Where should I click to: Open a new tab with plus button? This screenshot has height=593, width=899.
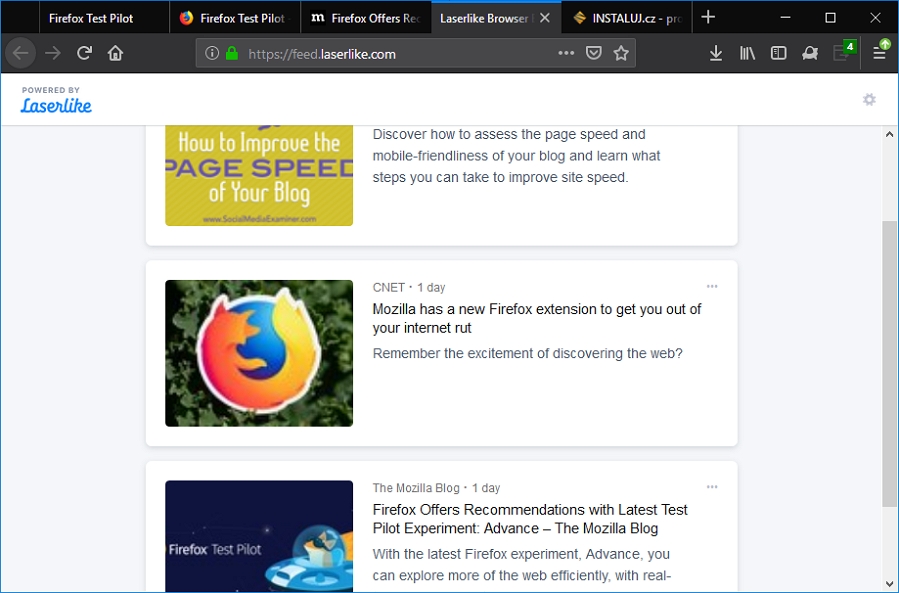708,17
